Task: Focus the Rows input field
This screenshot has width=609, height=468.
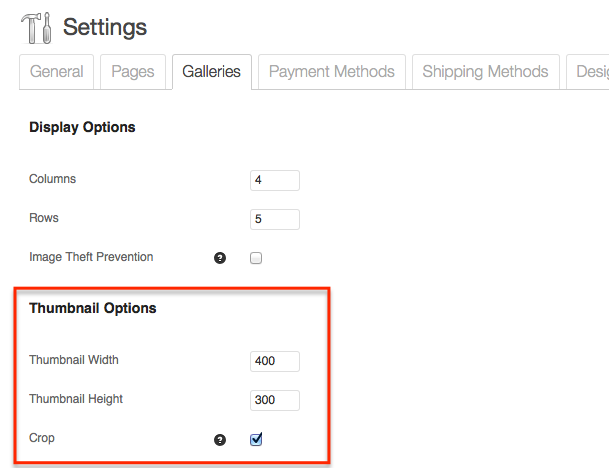Action: 275,219
